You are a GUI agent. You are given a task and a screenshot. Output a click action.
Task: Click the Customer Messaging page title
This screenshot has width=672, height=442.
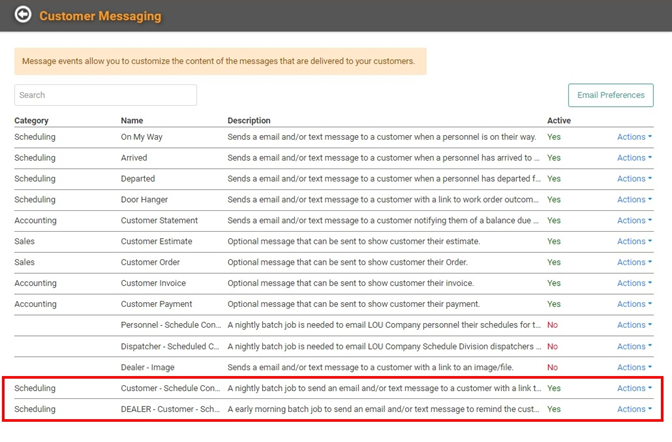coord(100,16)
